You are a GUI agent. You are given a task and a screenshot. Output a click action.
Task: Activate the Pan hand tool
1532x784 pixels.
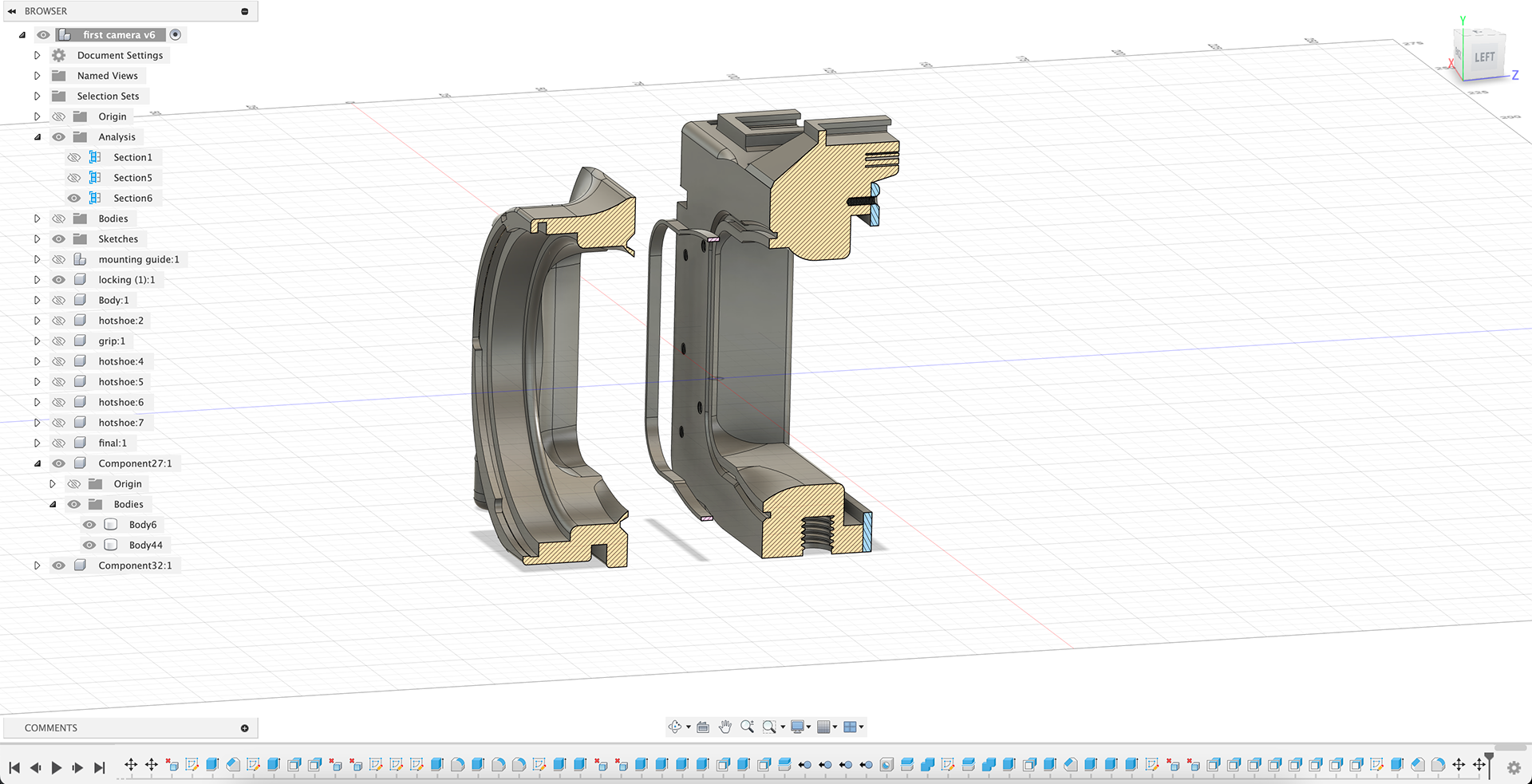click(x=725, y=727)
